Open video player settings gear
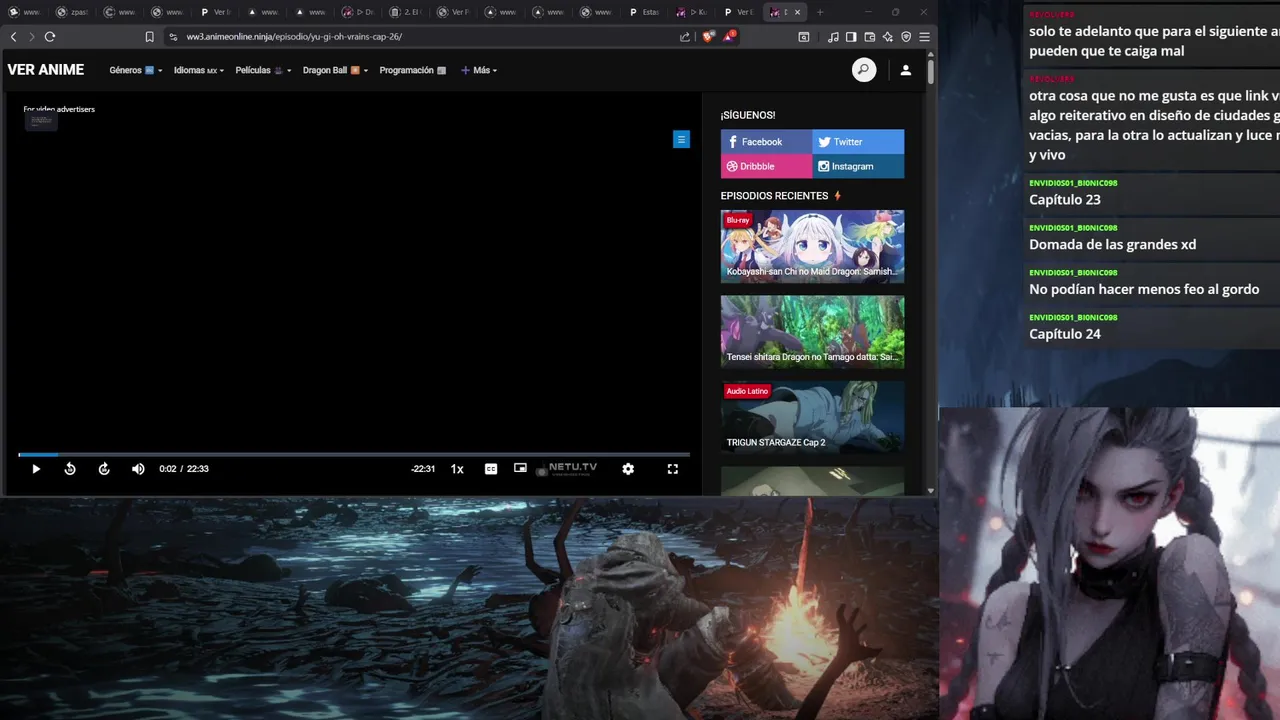Screen dimensions: 1280x720 tap(628, 469)
